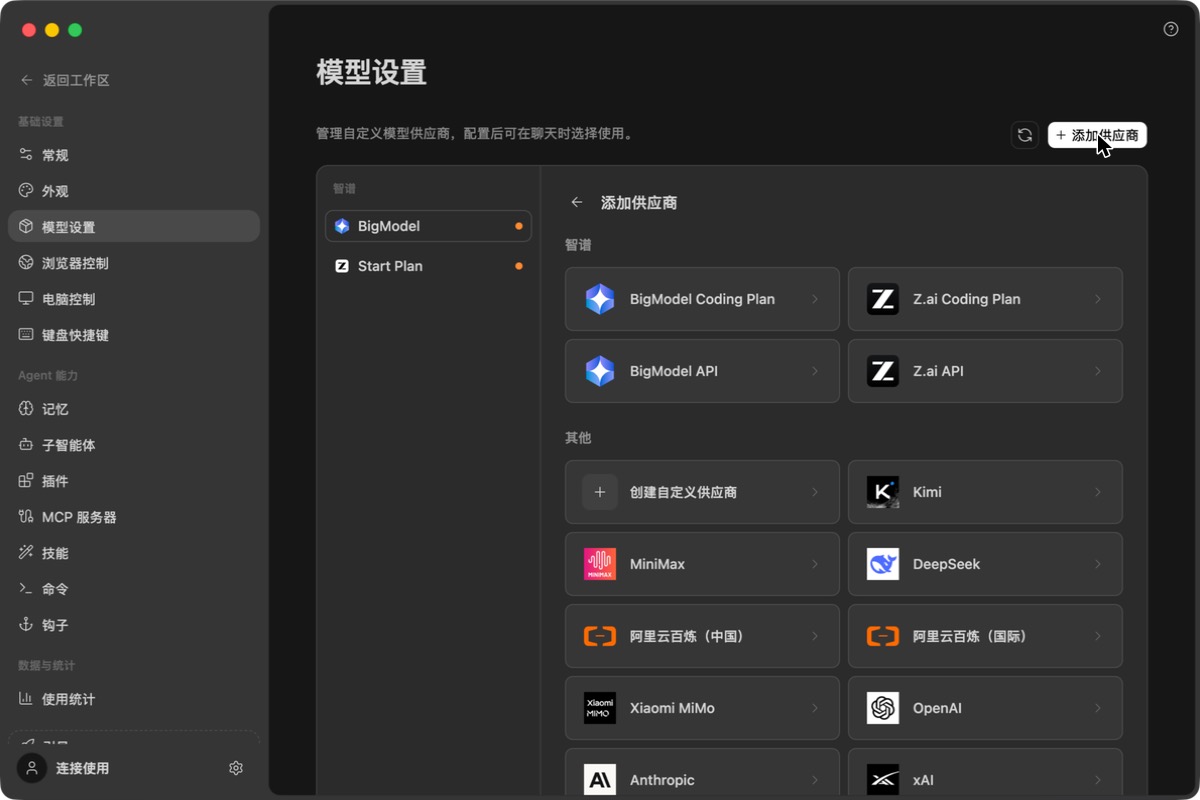Choose OpenAI provider

[x=985, y=708]
